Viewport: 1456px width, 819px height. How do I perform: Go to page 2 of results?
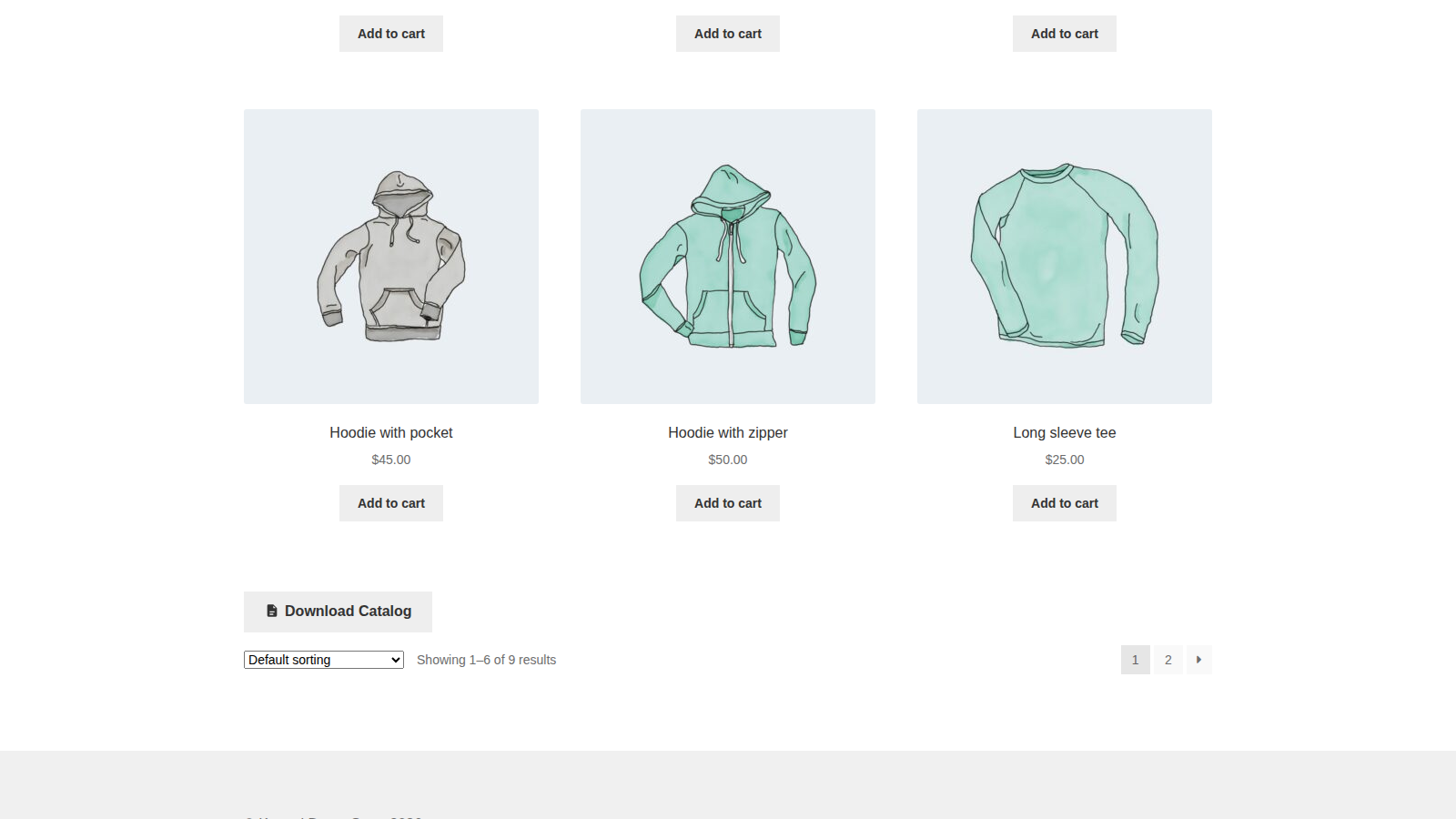click(1168, 660)
